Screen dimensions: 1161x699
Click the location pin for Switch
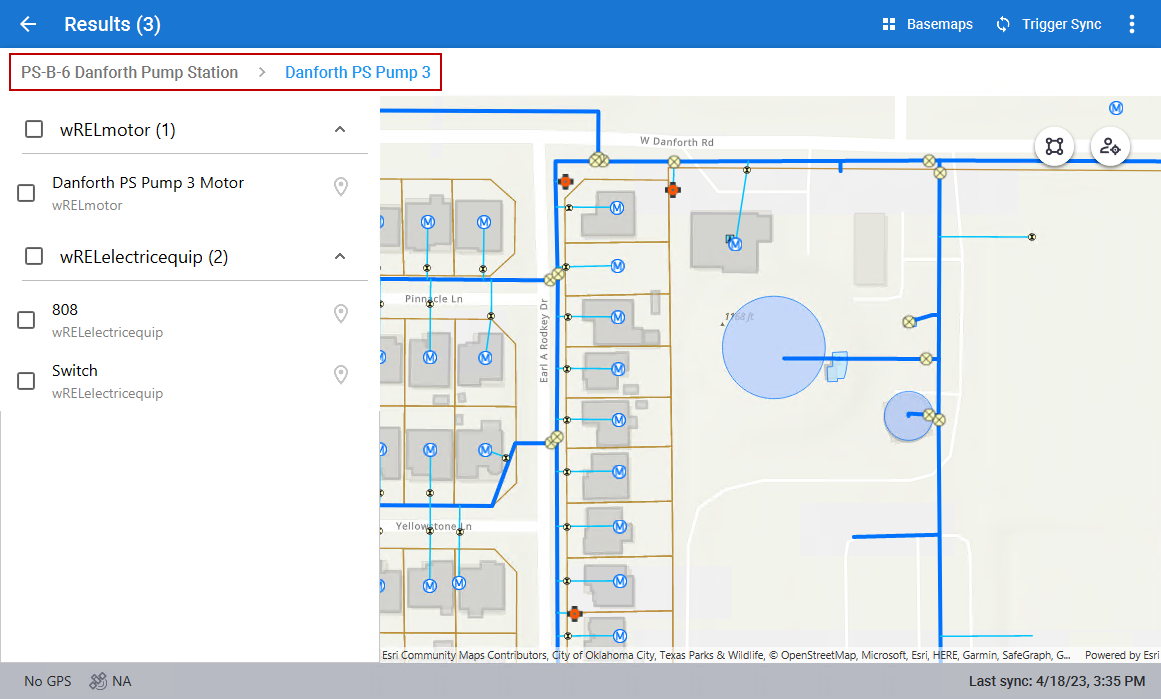point(341,375)
